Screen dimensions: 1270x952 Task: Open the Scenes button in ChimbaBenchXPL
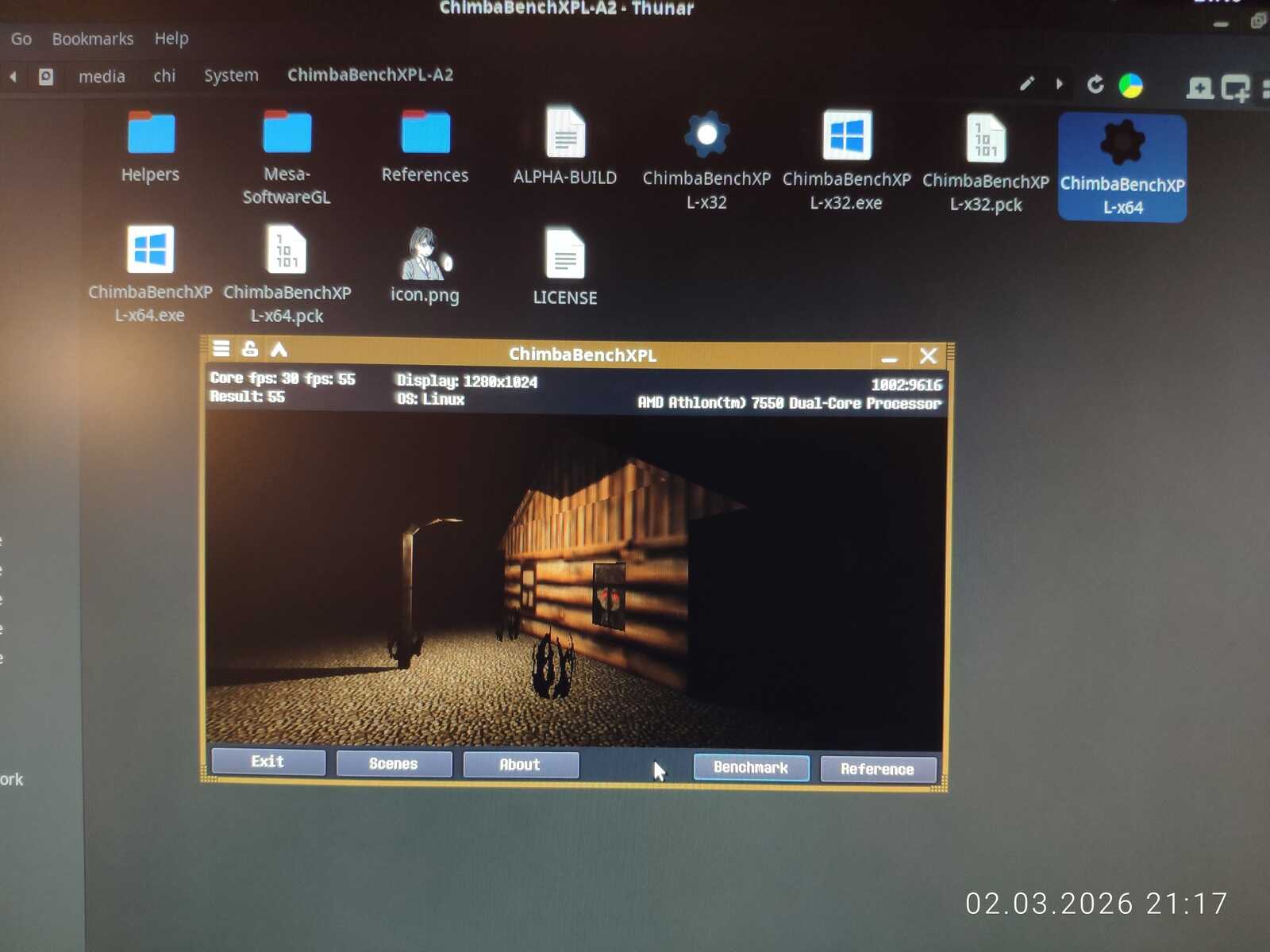click(394, 764)
